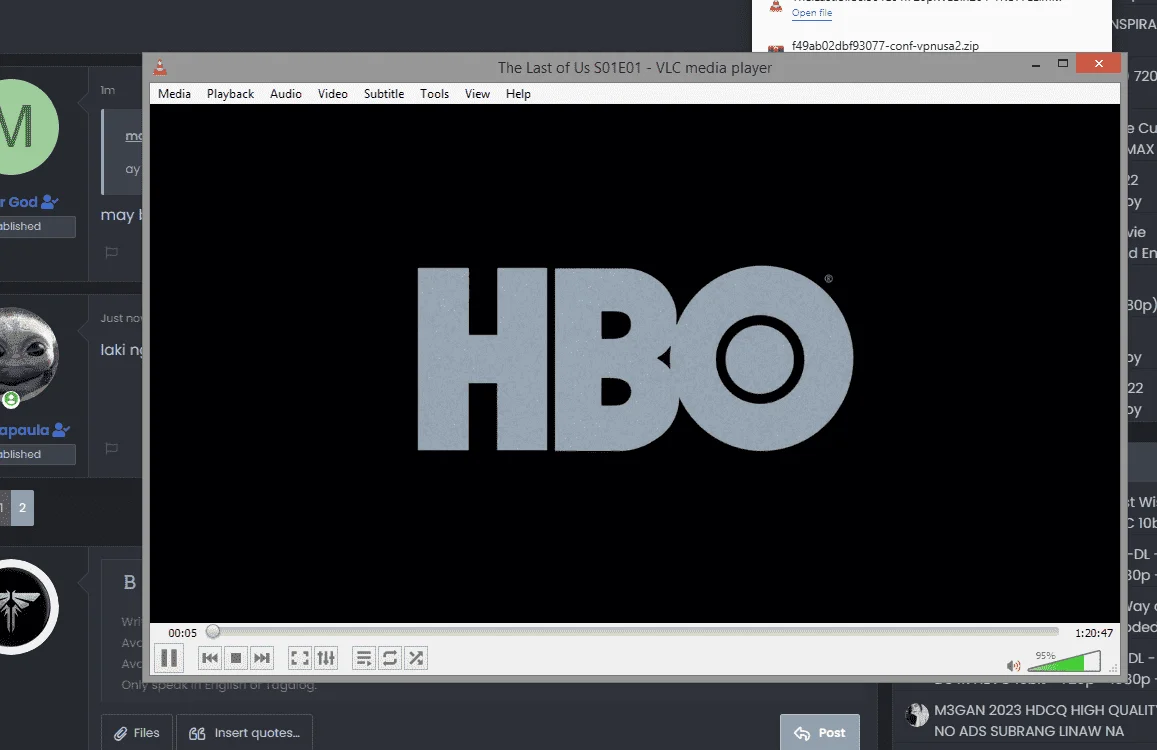Click the Files attachment button
Image resolution: width=1157 pixels, height=750 pixels.
(137, 732)
